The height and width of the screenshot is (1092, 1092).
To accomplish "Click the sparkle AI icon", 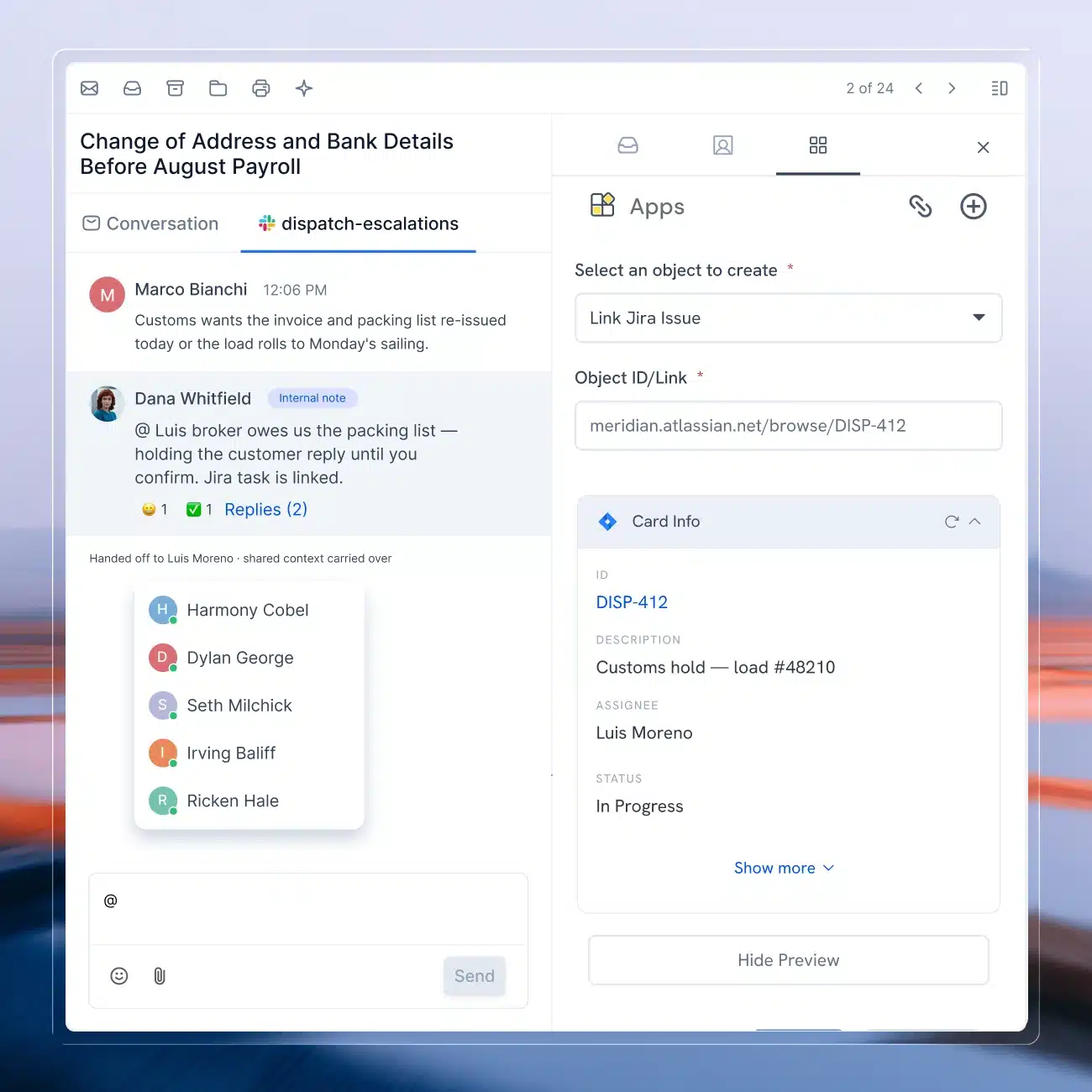I will pyautogui.click(x=304, y=88).
